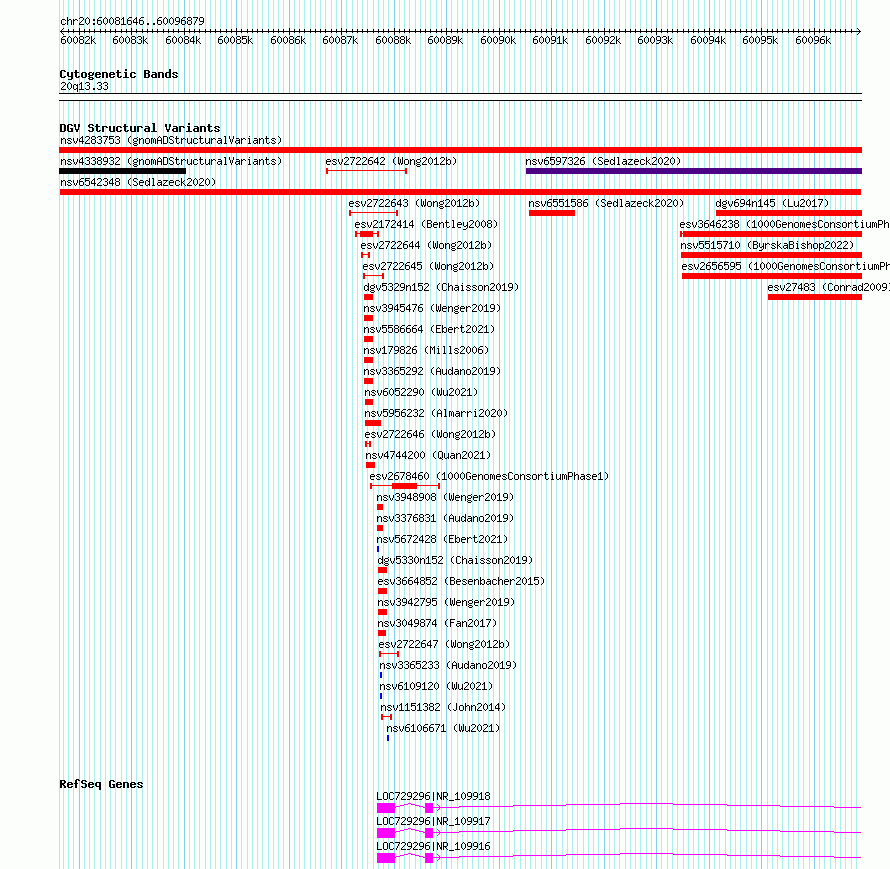Click nsv3365233 (Audano2019) label

pos(448,665)
